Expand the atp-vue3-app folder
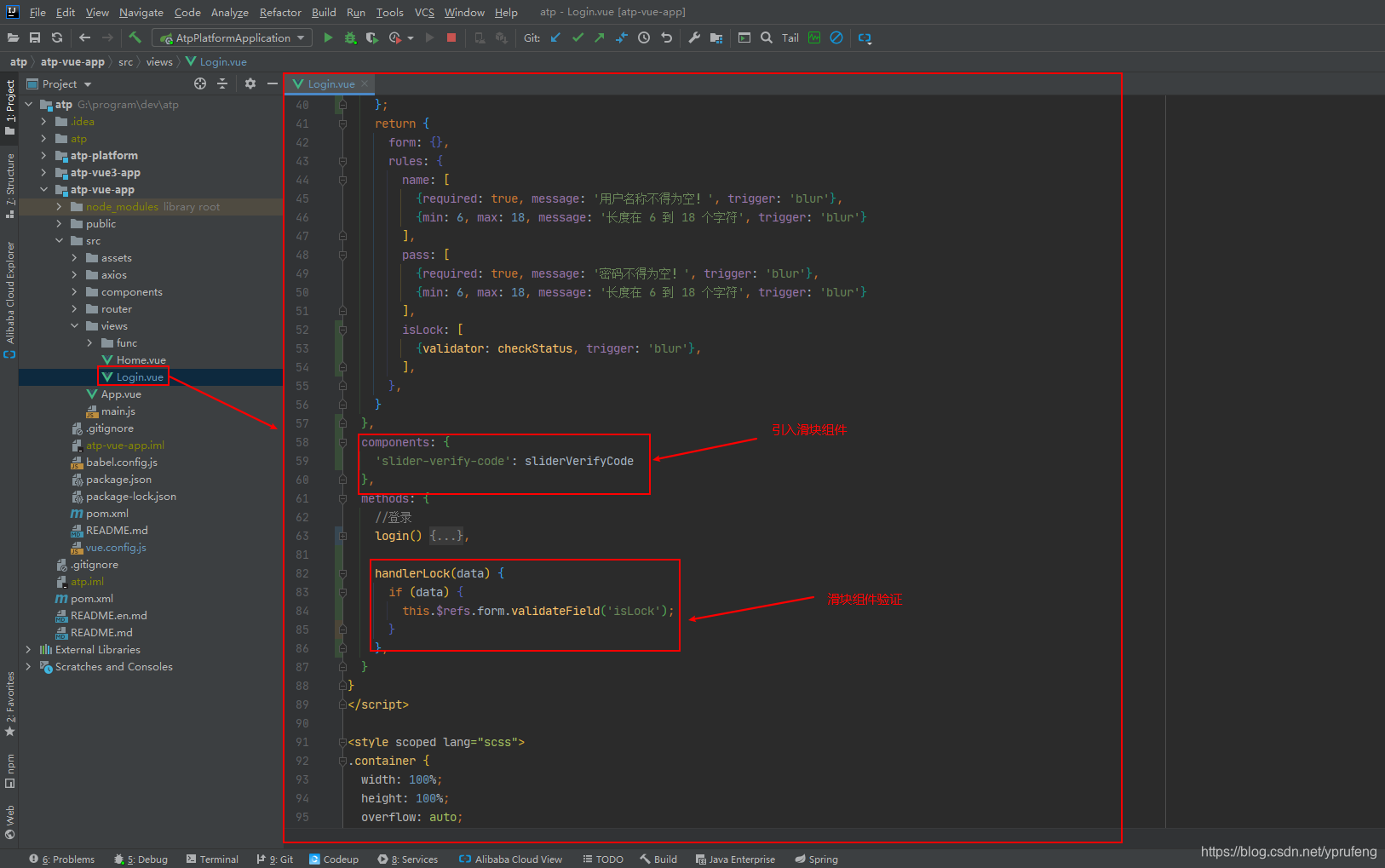 coord(43,172)
